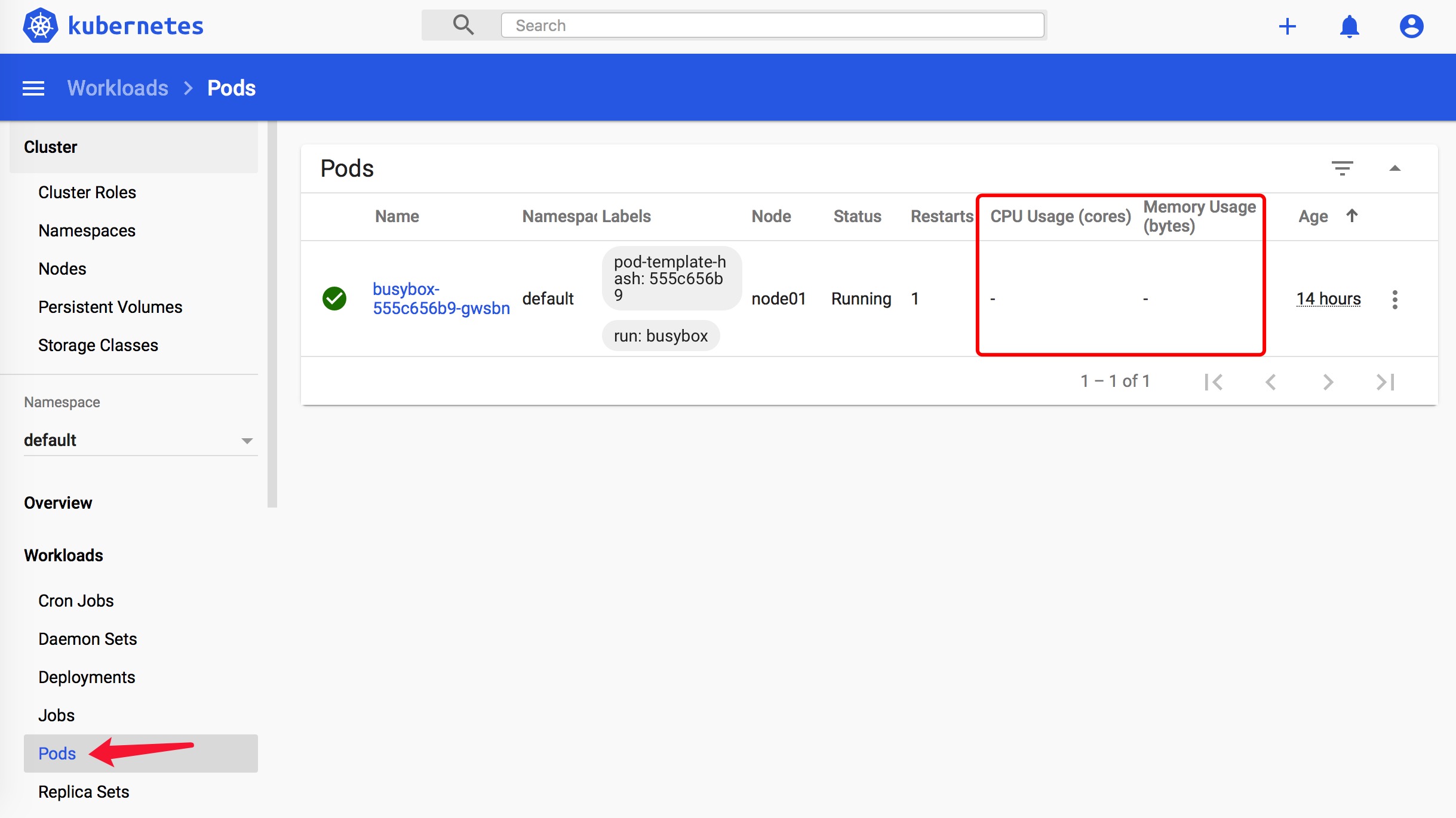Go to previous page of pods
Screen dimensions: 1456x818
1271,382
